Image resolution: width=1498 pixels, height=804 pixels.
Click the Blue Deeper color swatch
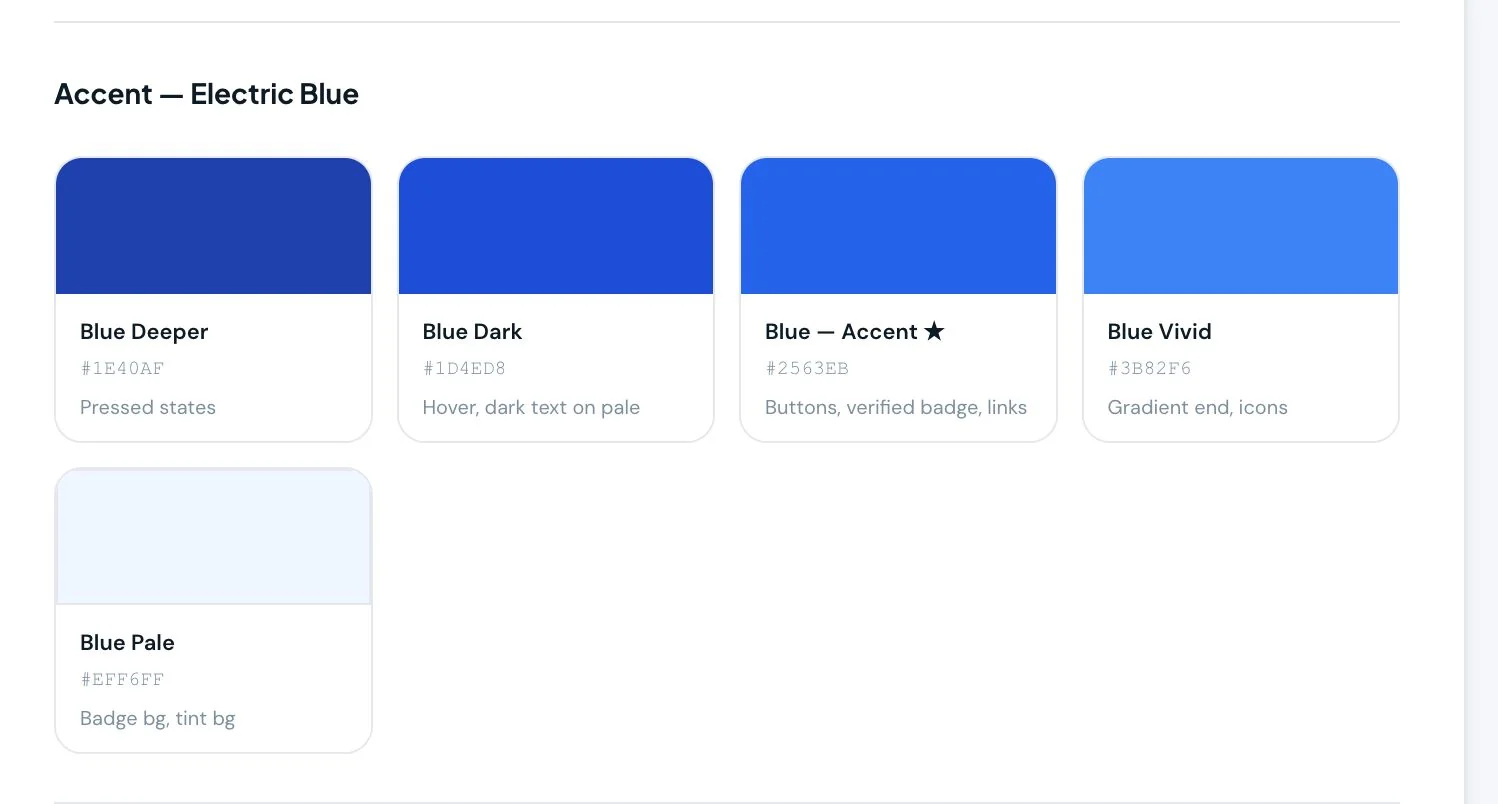tap(213, 226)
